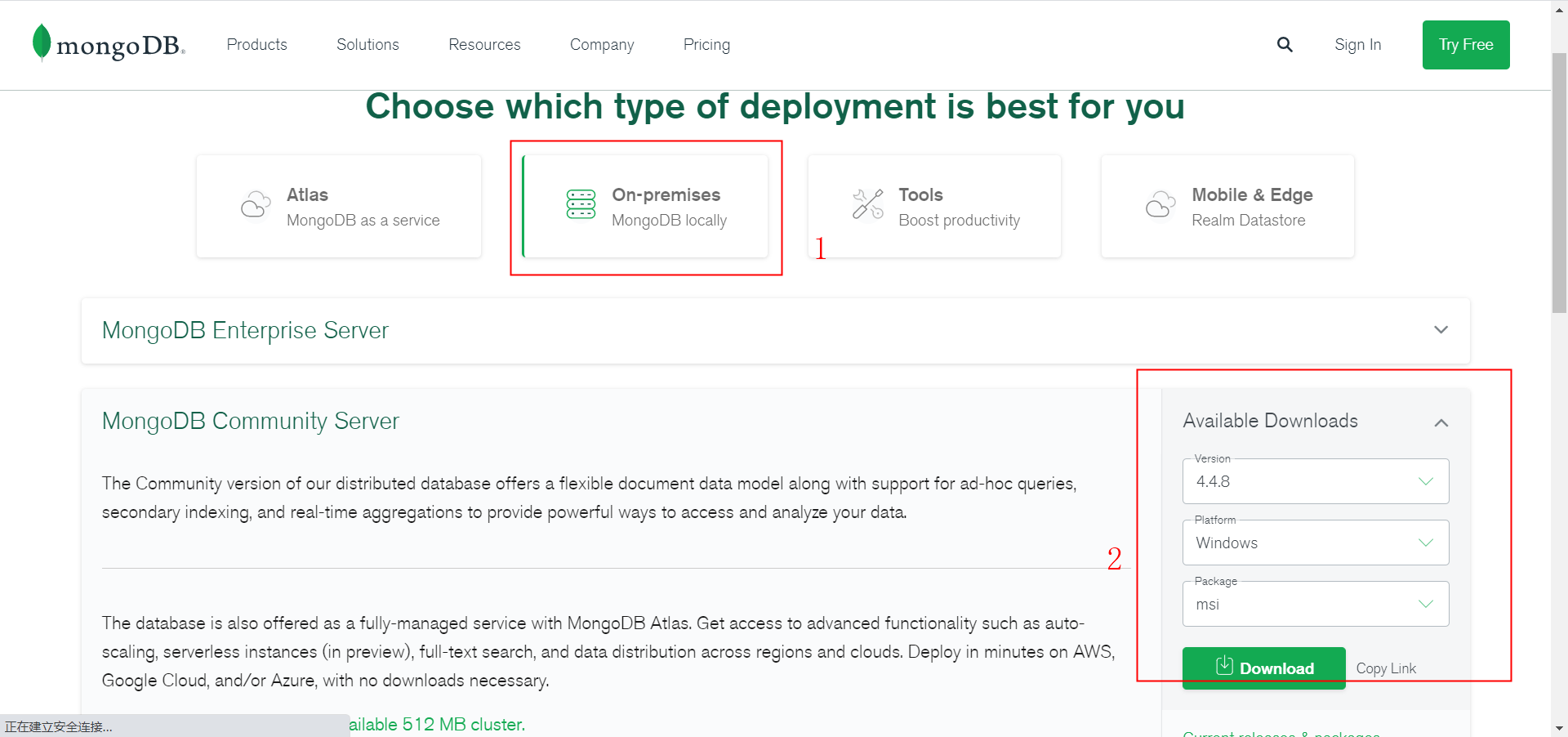1568x737 pixels.
Task: Open the Version 4.4.8 dropdown
Action: tap(1315, 481)
